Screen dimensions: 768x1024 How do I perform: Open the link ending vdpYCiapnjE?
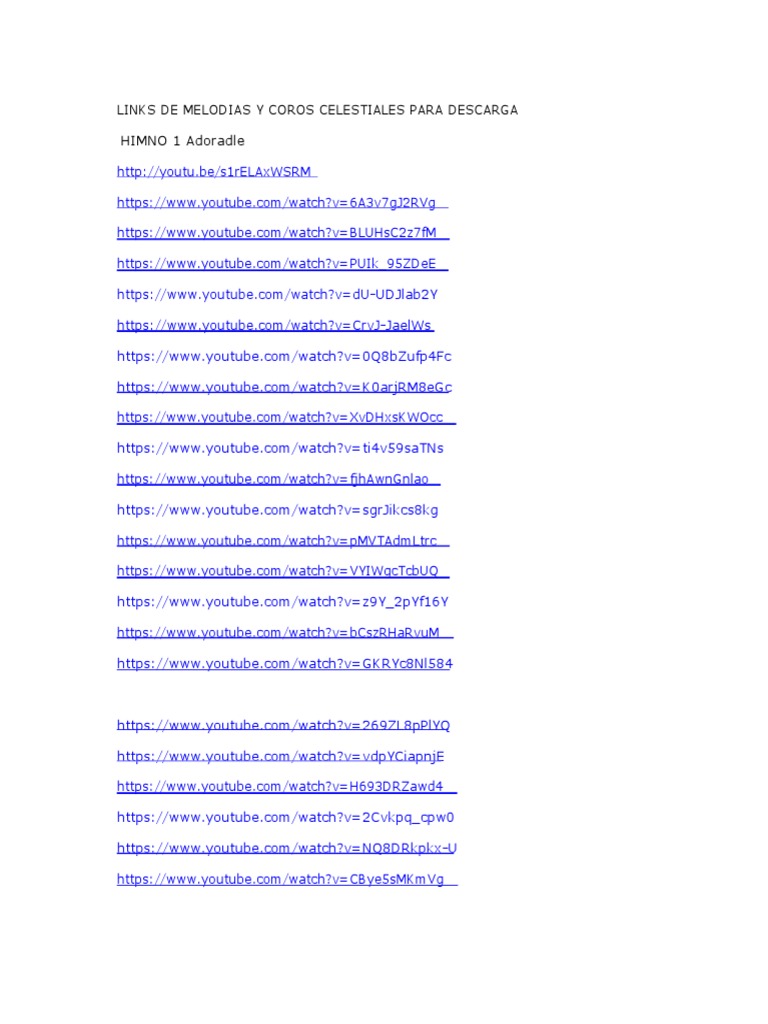pos(280,756)
